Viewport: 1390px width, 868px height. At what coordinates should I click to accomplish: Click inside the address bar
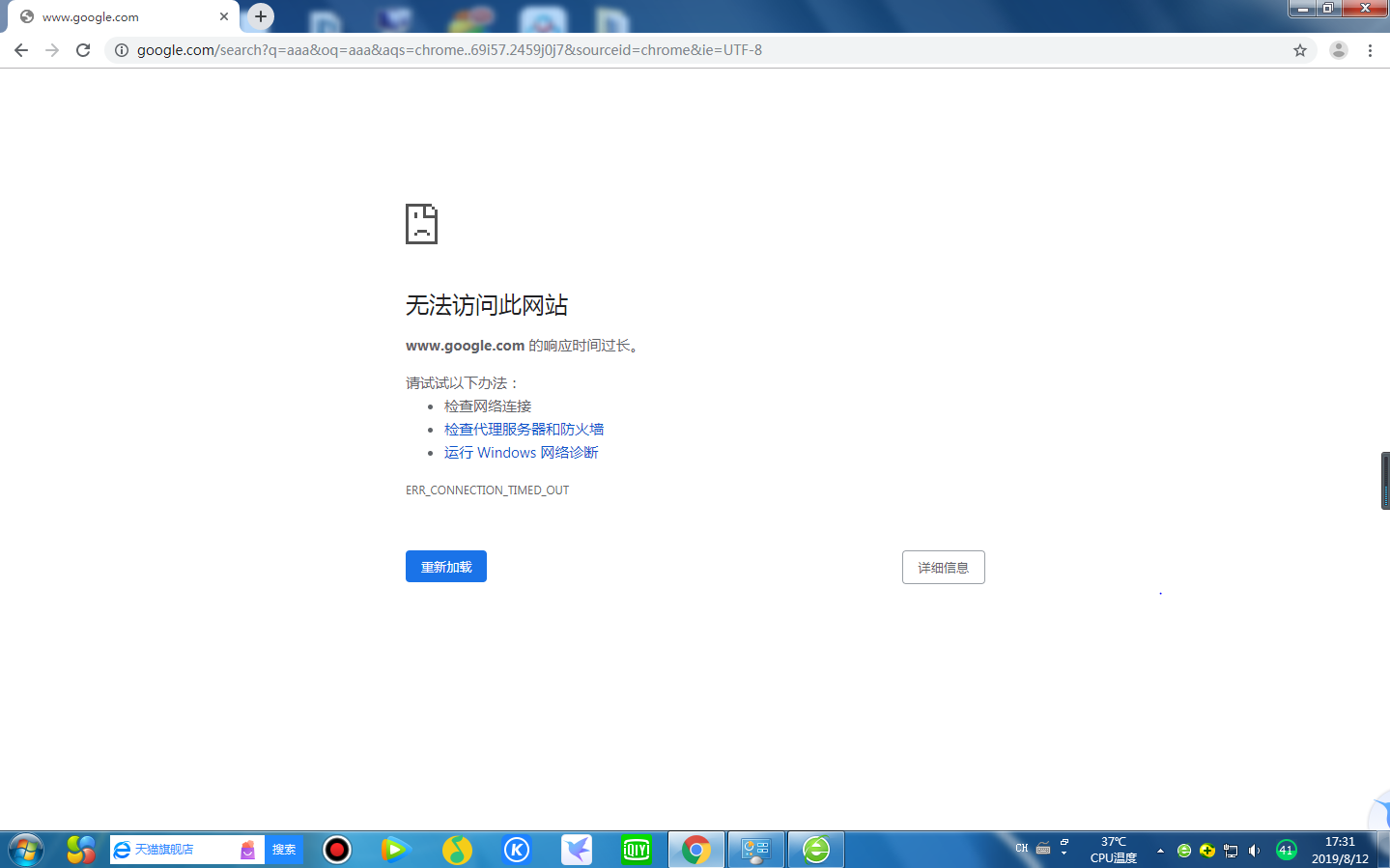[483, 50]
